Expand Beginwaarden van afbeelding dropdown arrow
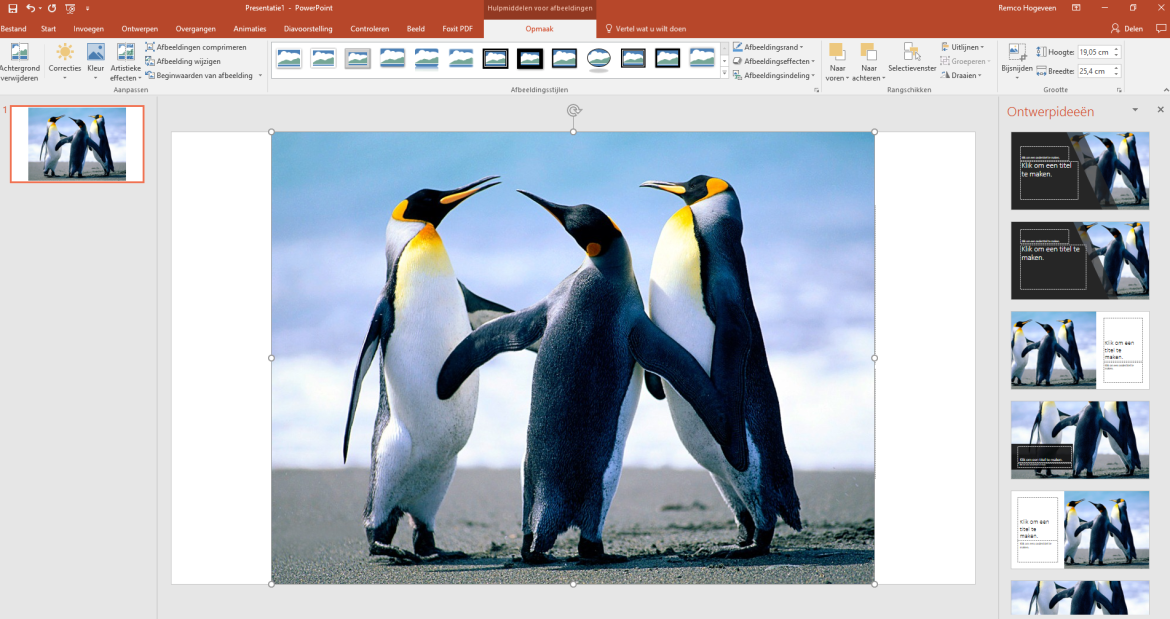Viewport: 1170px width, 619px height. (260, 75)
